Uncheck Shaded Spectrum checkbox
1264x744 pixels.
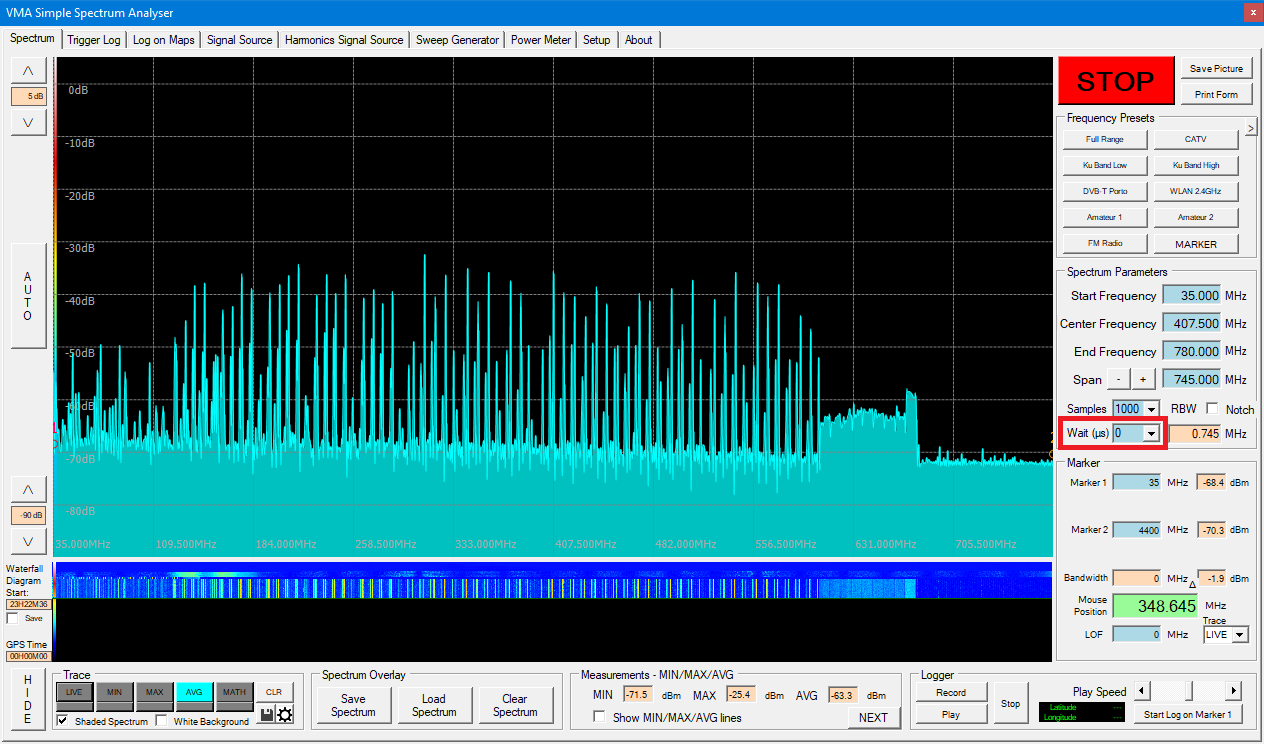click(63, 721)
